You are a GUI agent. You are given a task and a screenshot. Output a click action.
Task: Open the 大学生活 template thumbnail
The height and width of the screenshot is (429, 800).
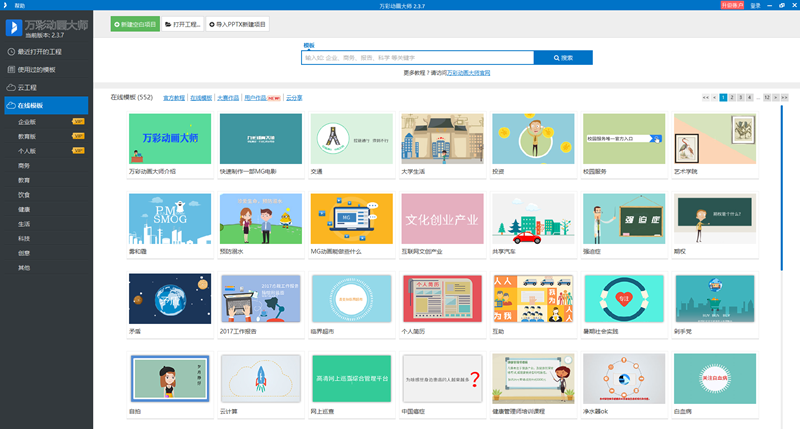(441, 139)
